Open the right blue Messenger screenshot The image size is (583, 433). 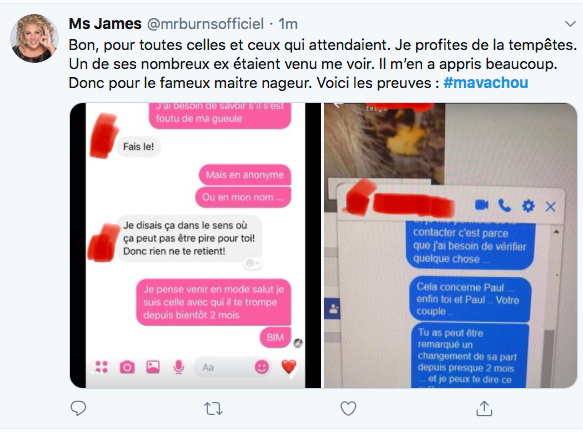tap(451, 245)
